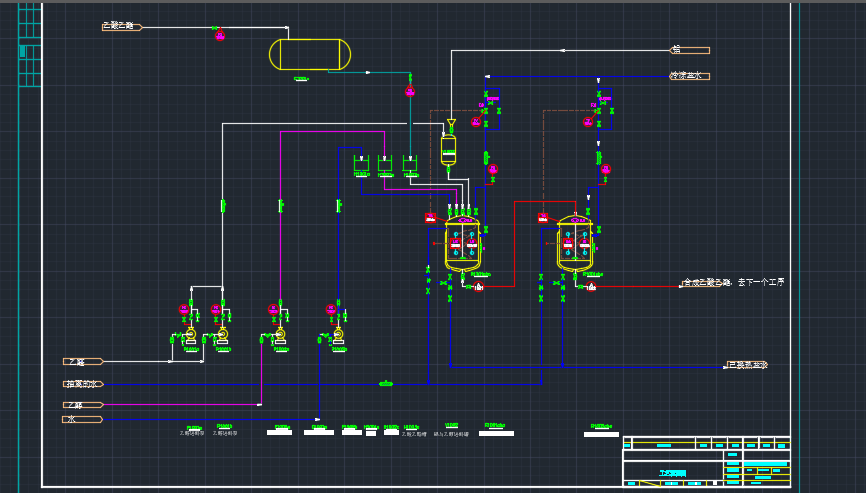Click the rightmost pump symbol in pump row
Screen dimensions: 866x493
tap(338, 334)
